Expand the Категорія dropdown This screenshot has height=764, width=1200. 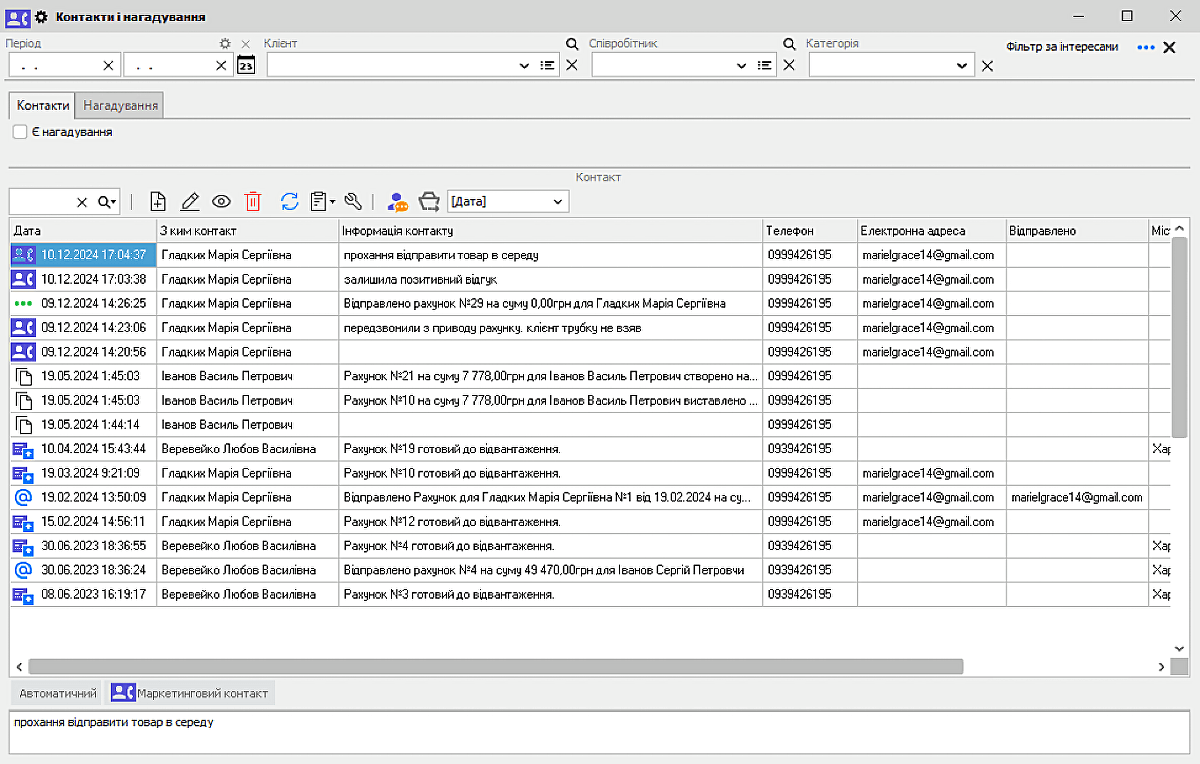coord(962,65)
